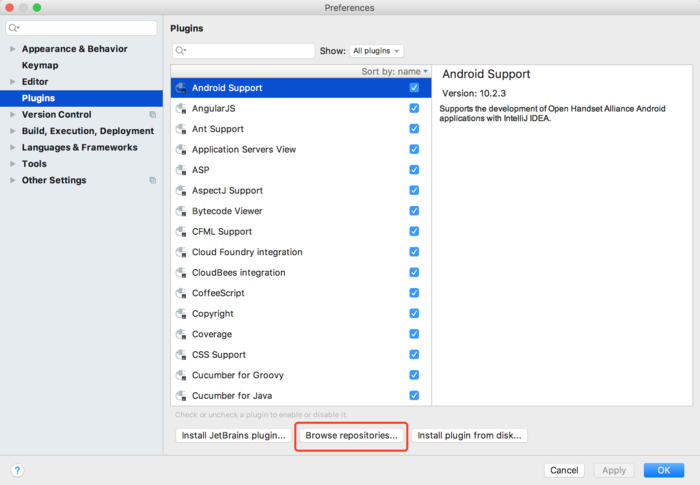
Task: Cancel the Preferences dialog
Action: pos(564,470)
